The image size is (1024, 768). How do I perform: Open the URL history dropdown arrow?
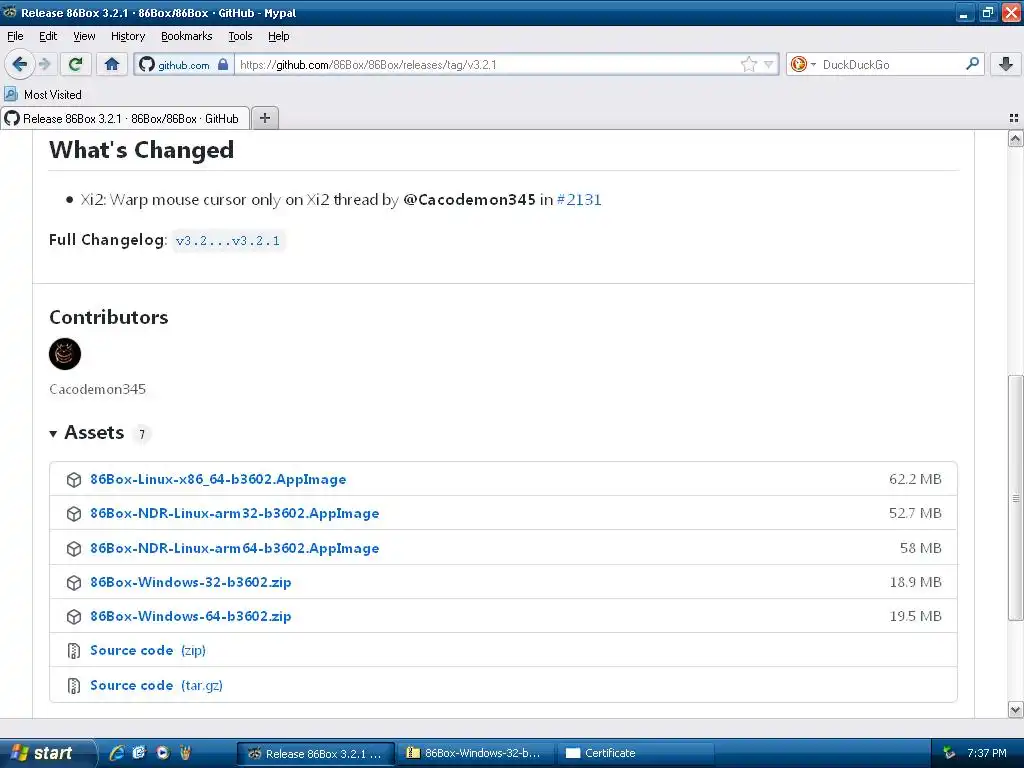click(769, 64)
